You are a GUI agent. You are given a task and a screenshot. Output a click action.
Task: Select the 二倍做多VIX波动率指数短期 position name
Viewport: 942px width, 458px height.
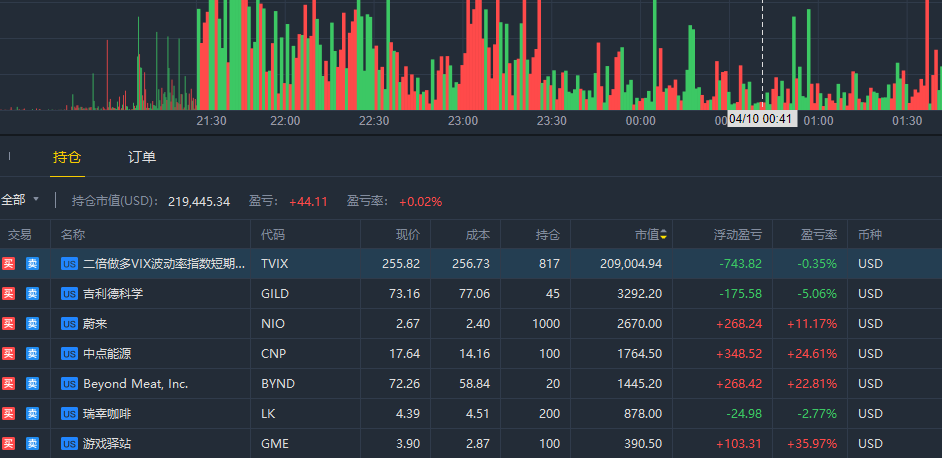(164, 264)
